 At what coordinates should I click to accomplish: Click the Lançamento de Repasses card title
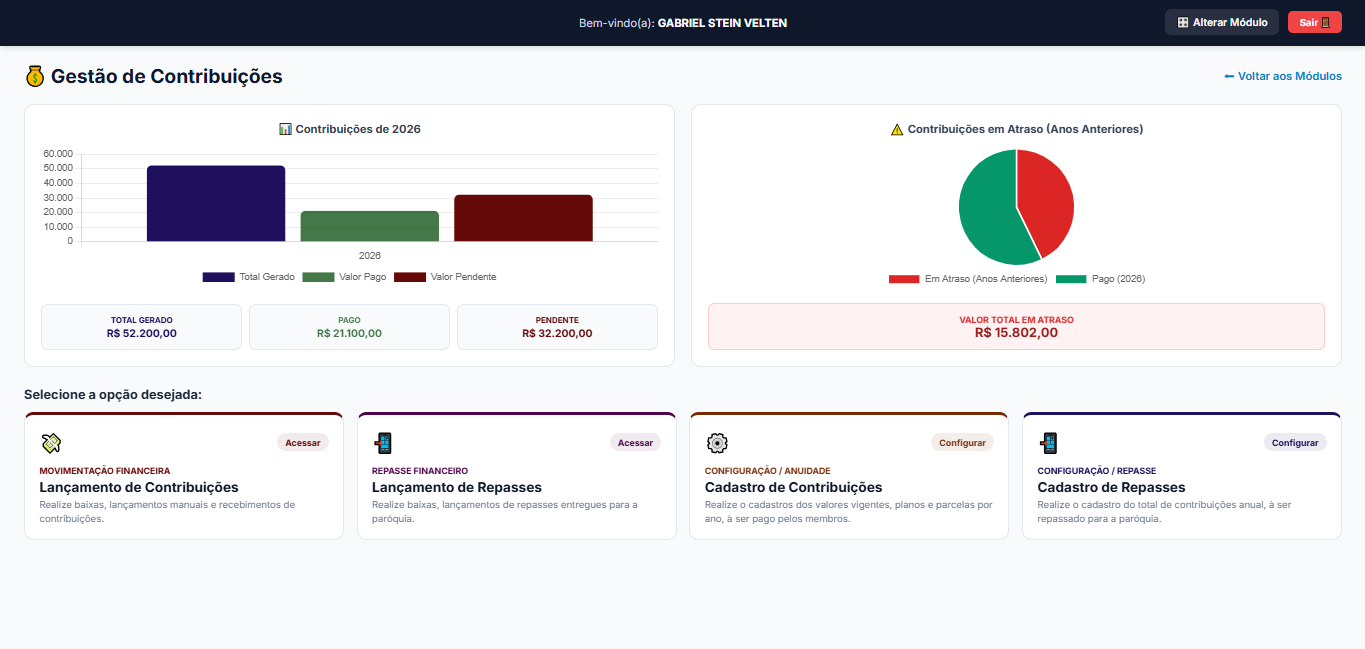click(x=457, y=487)
